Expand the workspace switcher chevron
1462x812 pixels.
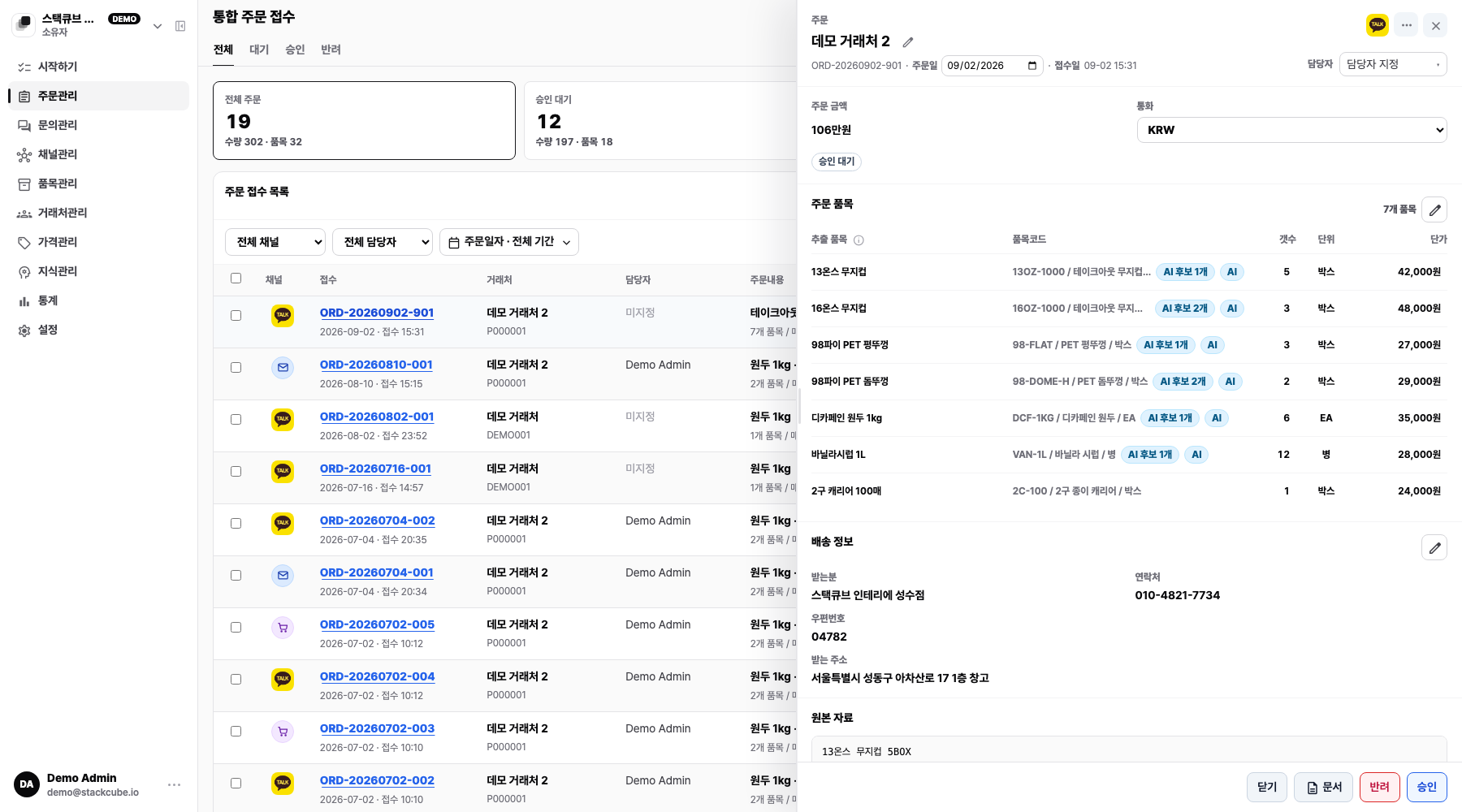[158, 26]
